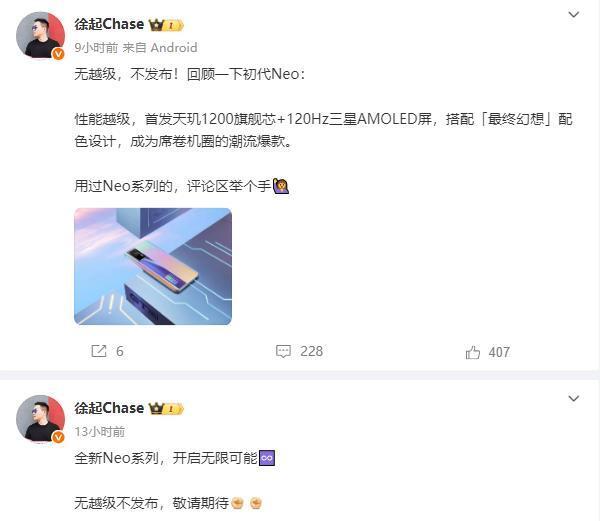The width and height of the screenshot is (600, 521).
Task: Click the crown VIP badge on the 9小时前 post
Action: click(x=166, y=25)
